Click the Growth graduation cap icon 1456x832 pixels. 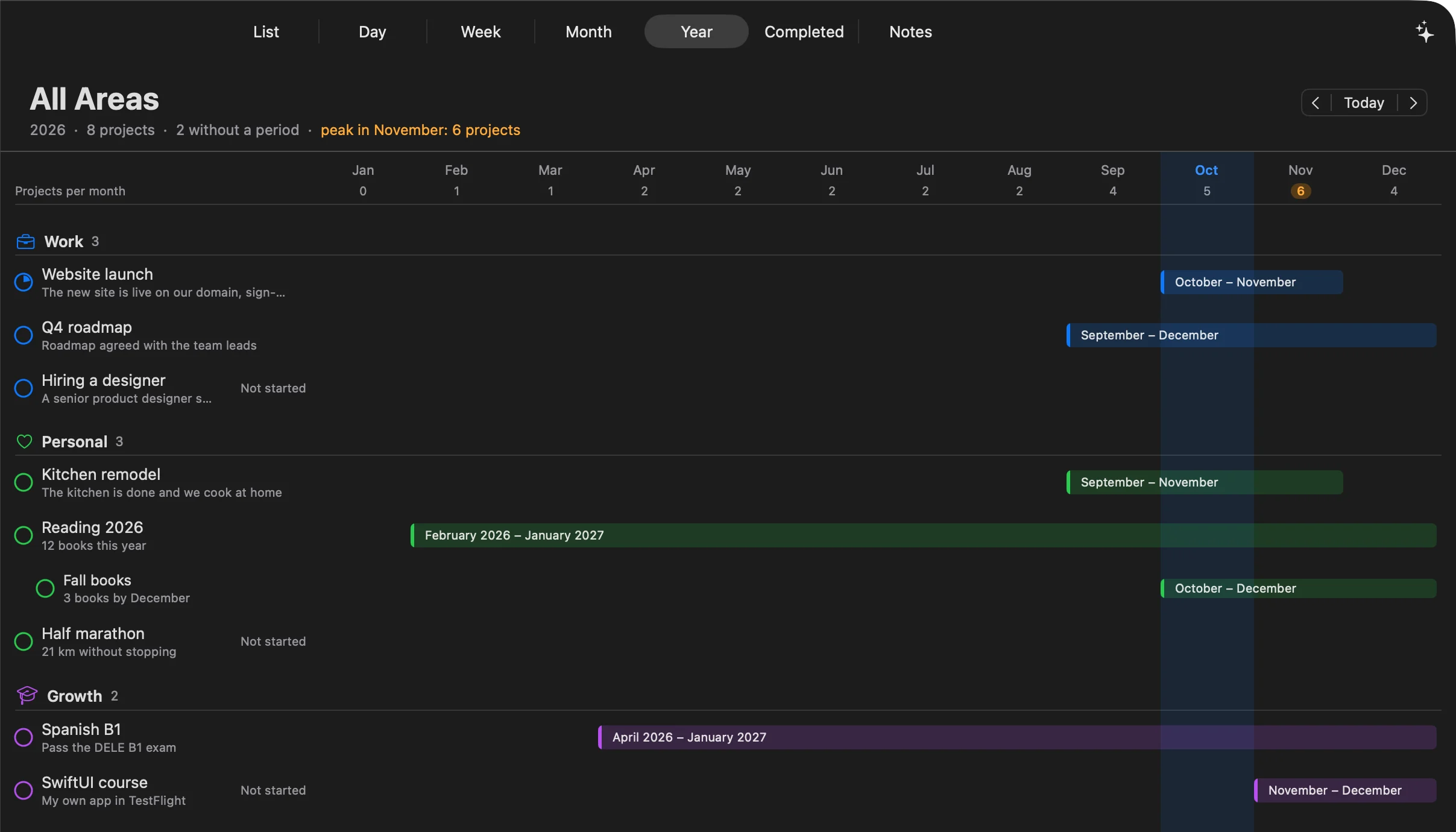tap(27, 695)
